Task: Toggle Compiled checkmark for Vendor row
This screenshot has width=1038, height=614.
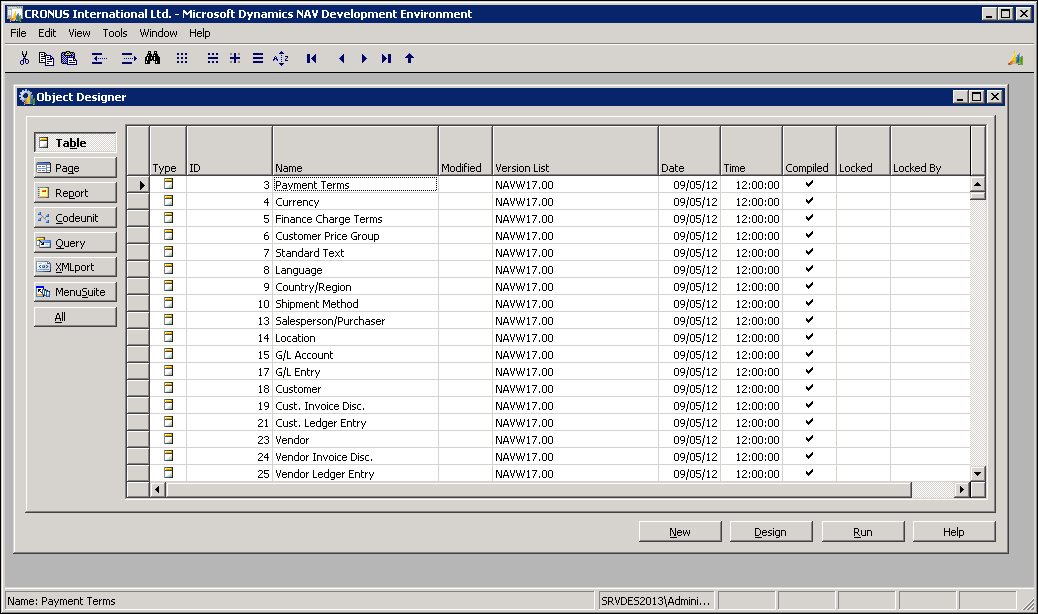Action: (809, 439)
